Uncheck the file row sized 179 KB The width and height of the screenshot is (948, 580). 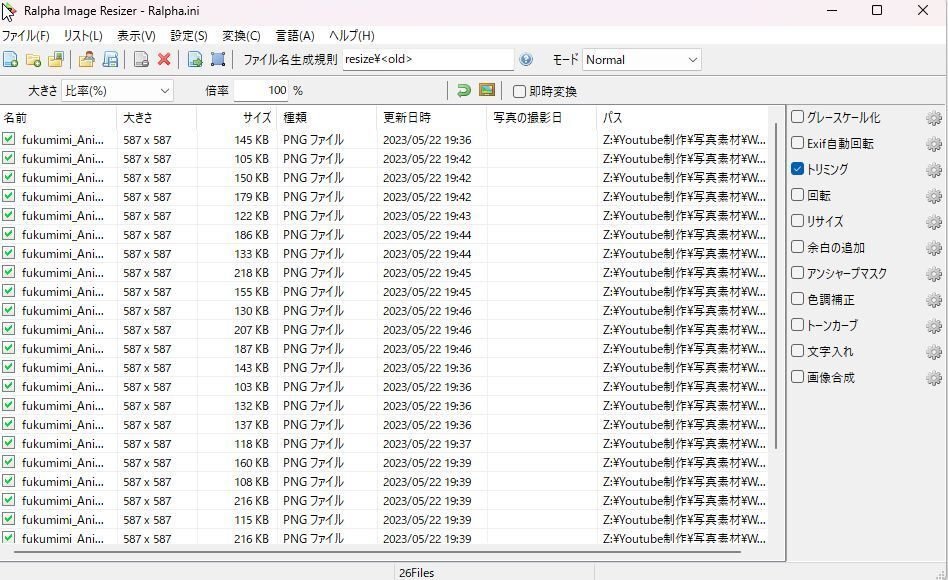(8, 196)
